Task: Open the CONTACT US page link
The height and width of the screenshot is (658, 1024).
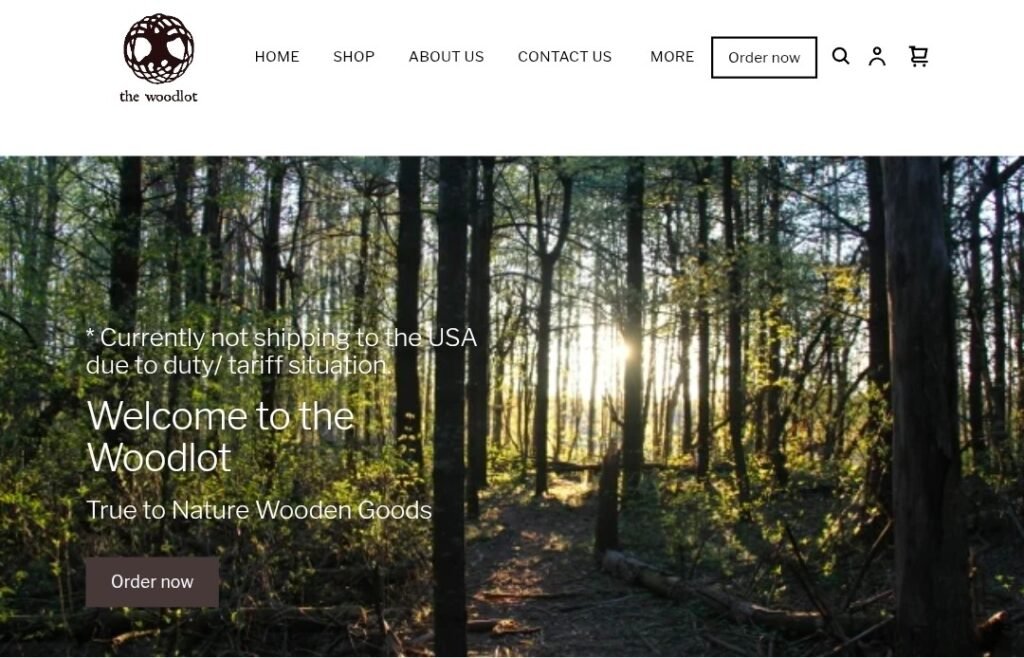Action: 565,57
